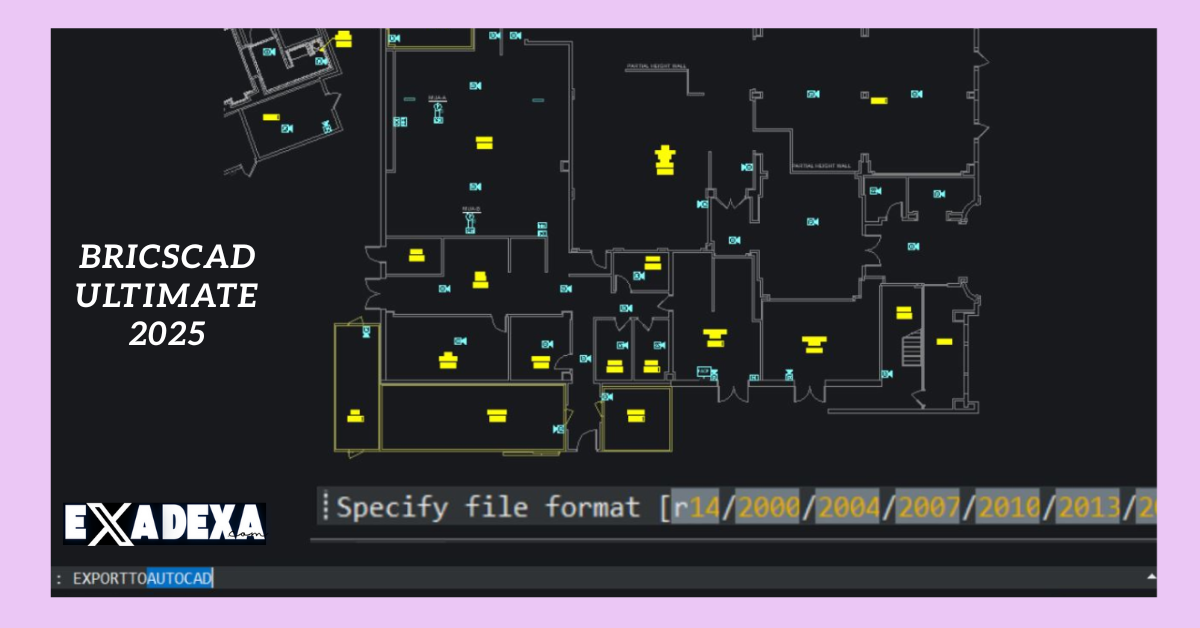The width and height of the screenshot is (1200, 628).
Task: Choose the 2000 file format option
Action: [768, 508]
